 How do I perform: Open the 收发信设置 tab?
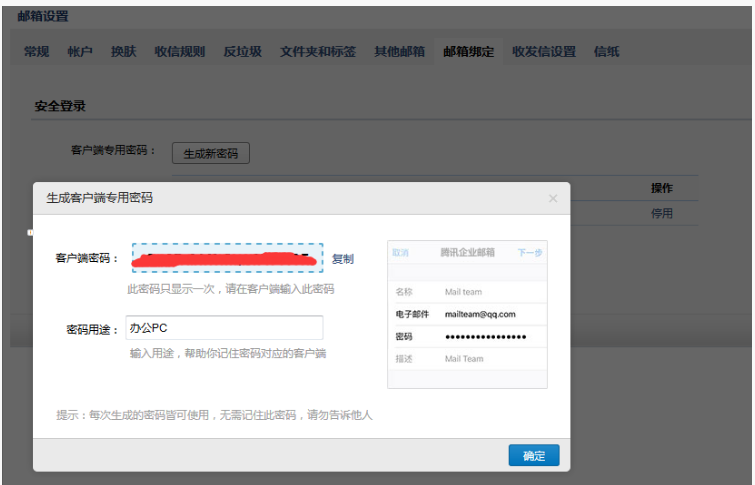click(x=543, y=52)
